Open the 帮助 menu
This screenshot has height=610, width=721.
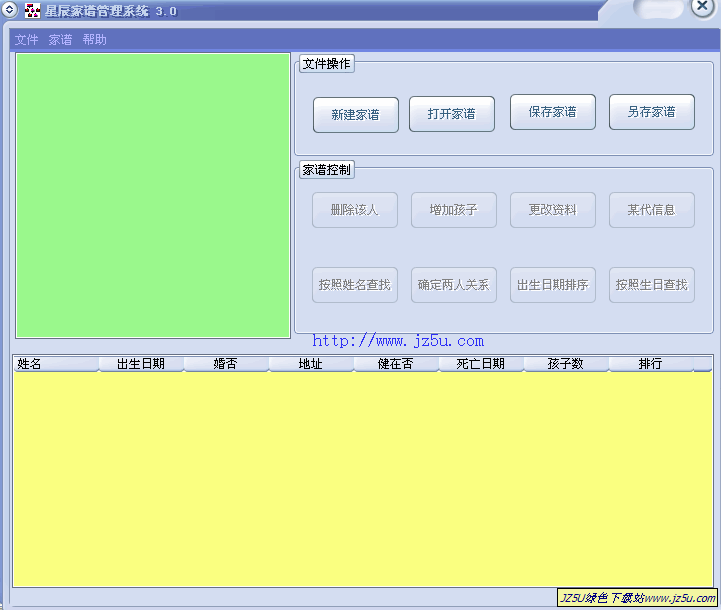(x=94, y=40)
